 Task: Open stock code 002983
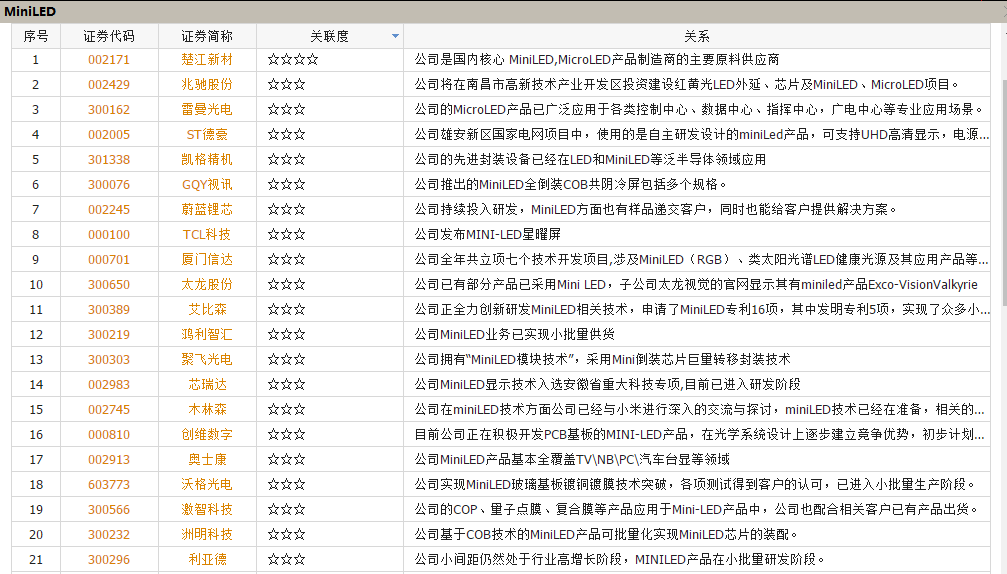(x=109, y=385)
